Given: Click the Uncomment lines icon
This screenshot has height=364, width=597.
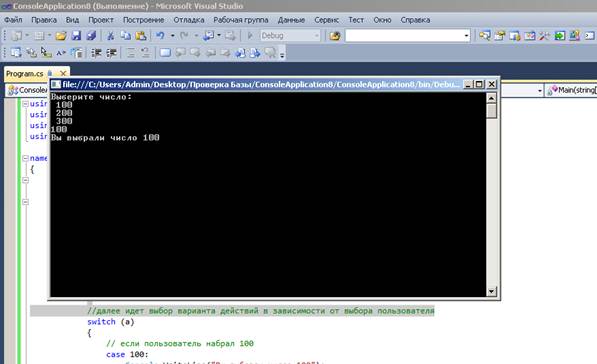Looking at the screenshot, I should [x=145, y=53].
